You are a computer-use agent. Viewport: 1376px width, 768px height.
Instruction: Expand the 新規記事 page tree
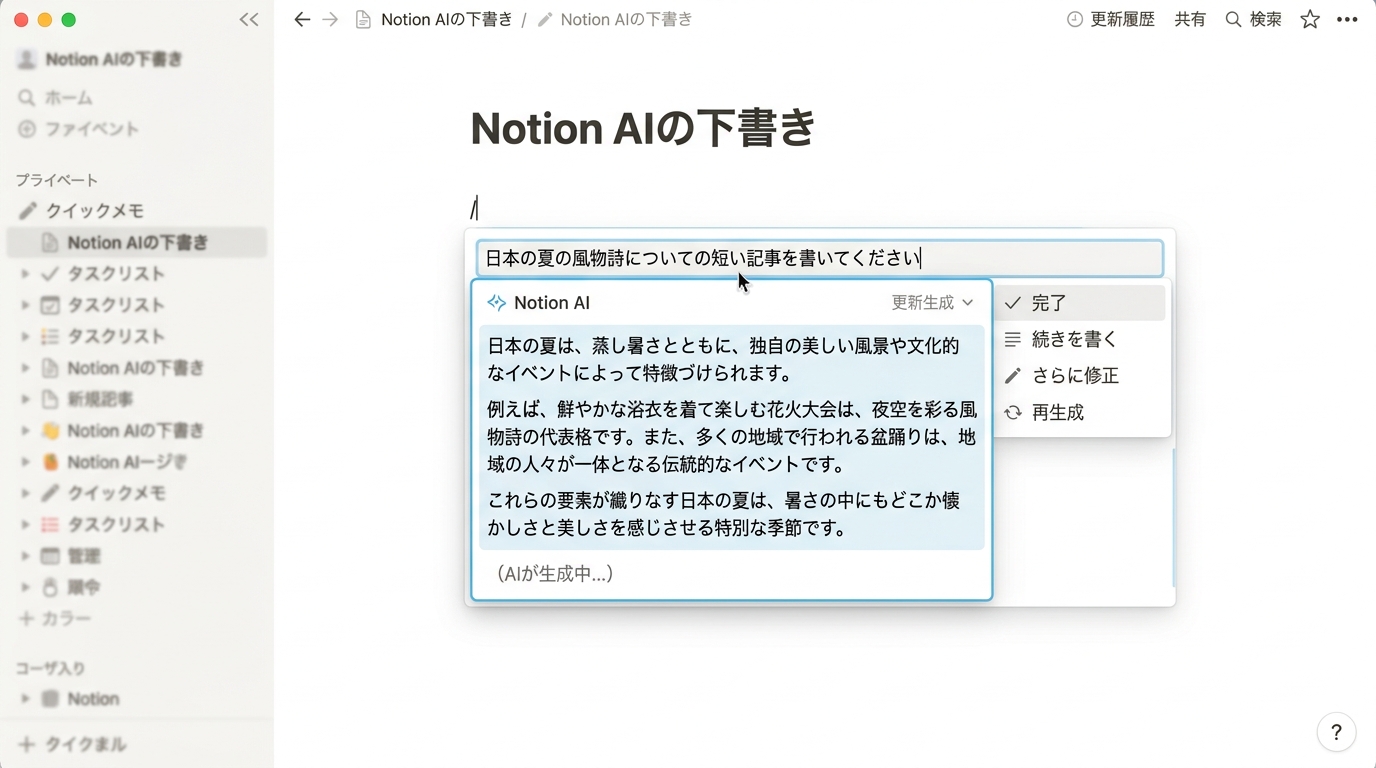25,399
